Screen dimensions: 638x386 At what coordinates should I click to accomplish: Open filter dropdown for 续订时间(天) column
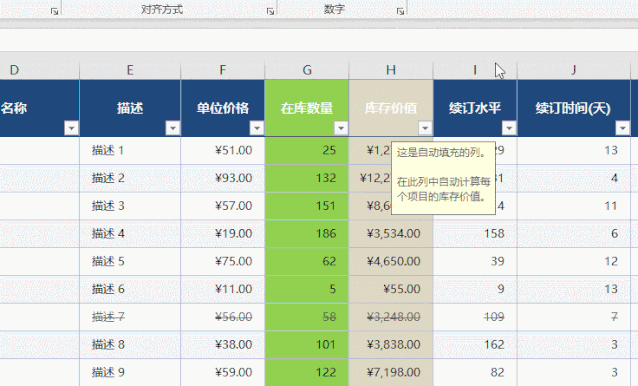pyautogui.click(x=623, y=129)
